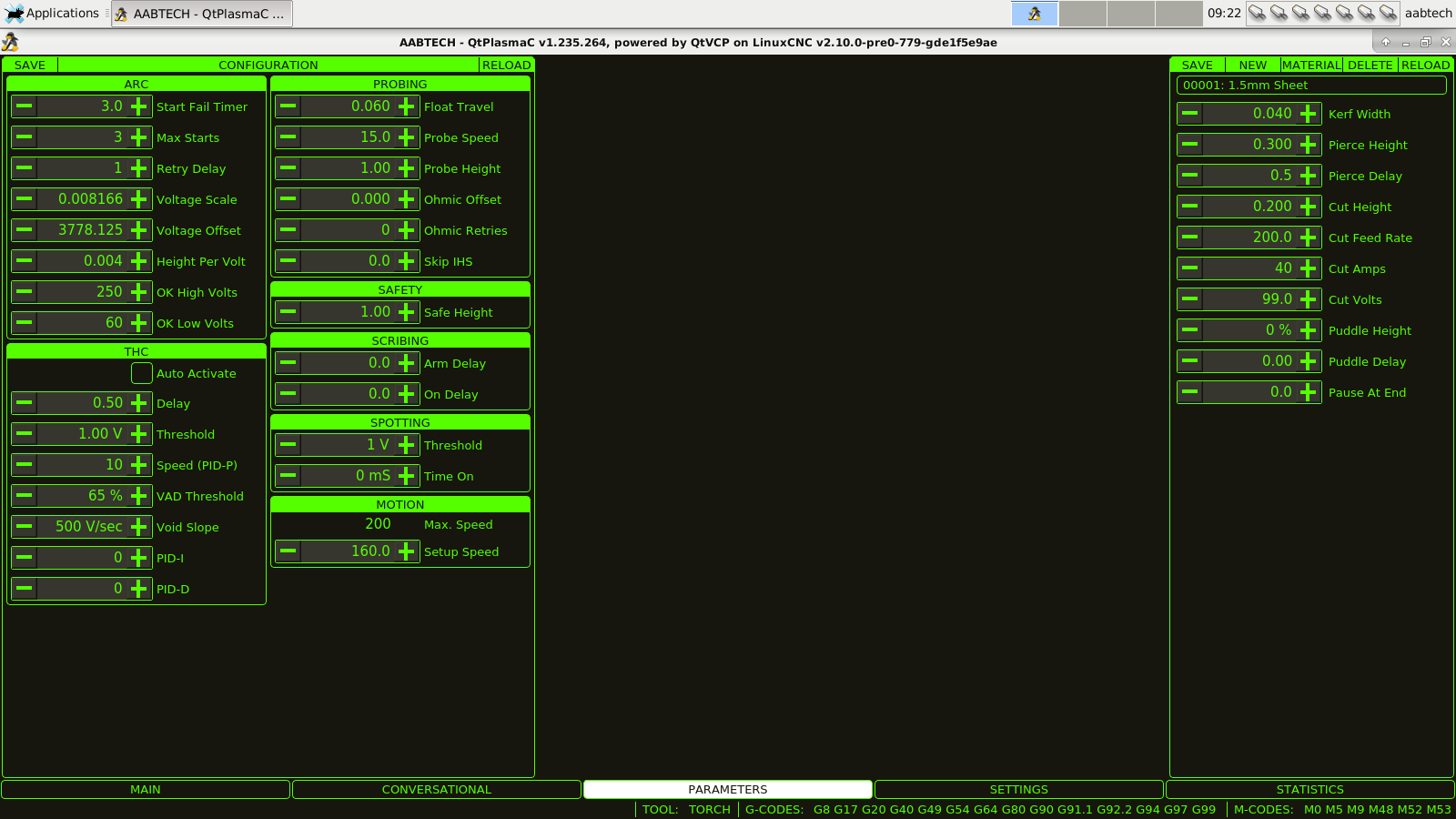The image size is (1456, 819).
Task: Increase Start Fail Timer with plus icon
Action: 139,106
